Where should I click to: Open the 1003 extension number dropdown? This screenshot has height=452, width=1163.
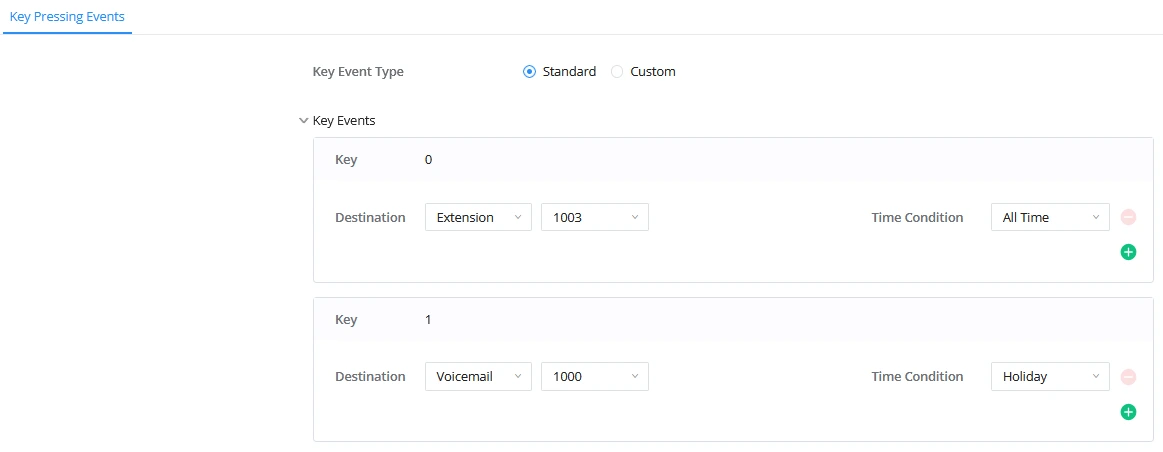(x=595, y=217)
